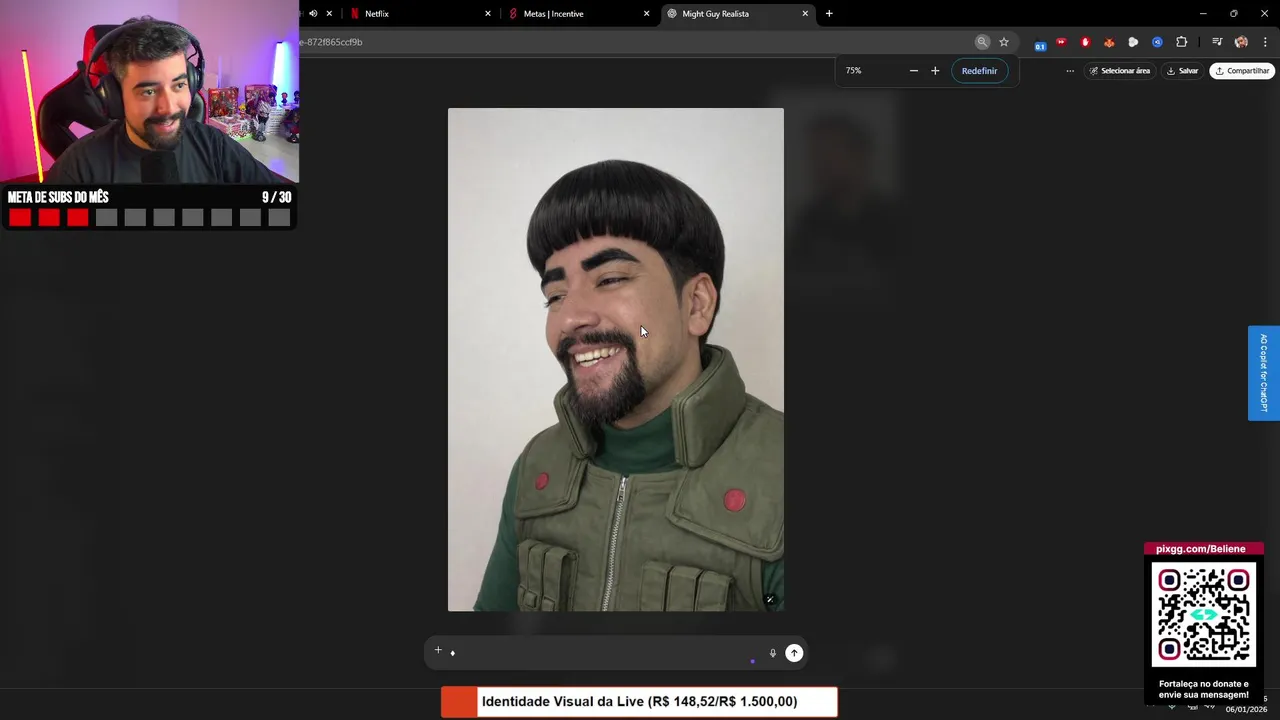The image size is (1280, 720).
Task: Click the Redefinir zoom reset button
Action: (x=979, y=71)
